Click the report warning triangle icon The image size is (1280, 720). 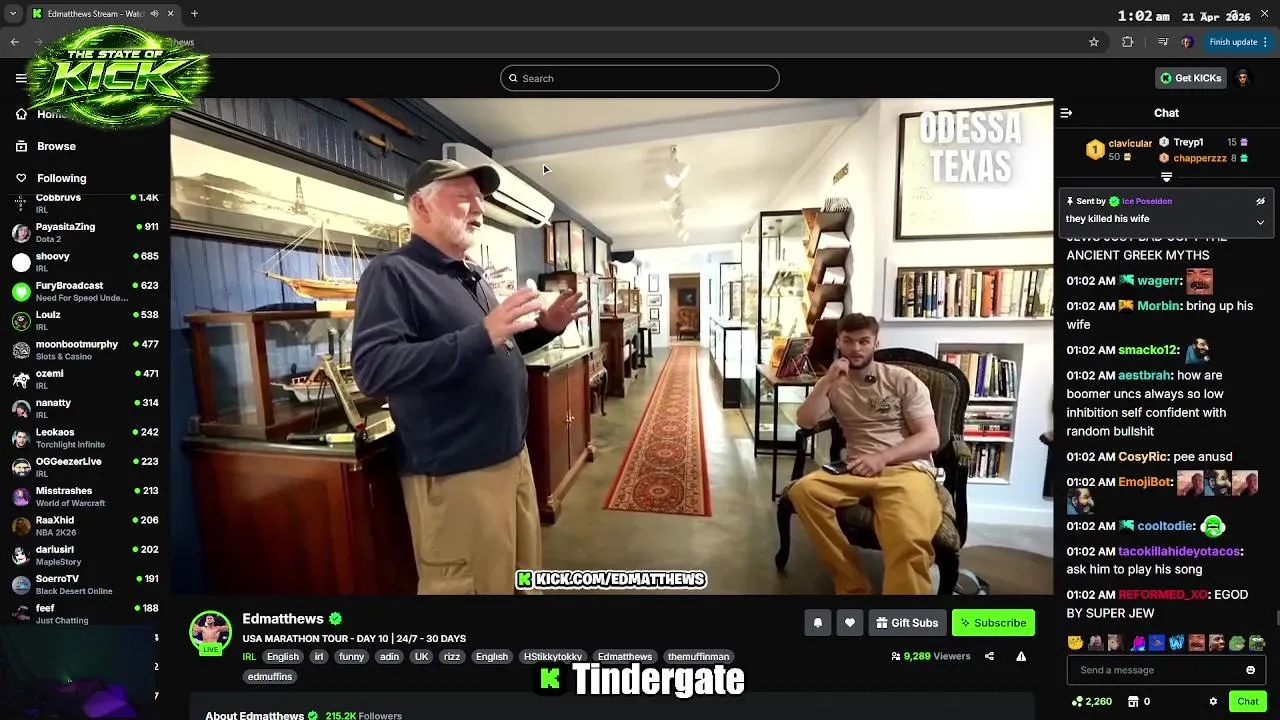(x=1021, y=656)
